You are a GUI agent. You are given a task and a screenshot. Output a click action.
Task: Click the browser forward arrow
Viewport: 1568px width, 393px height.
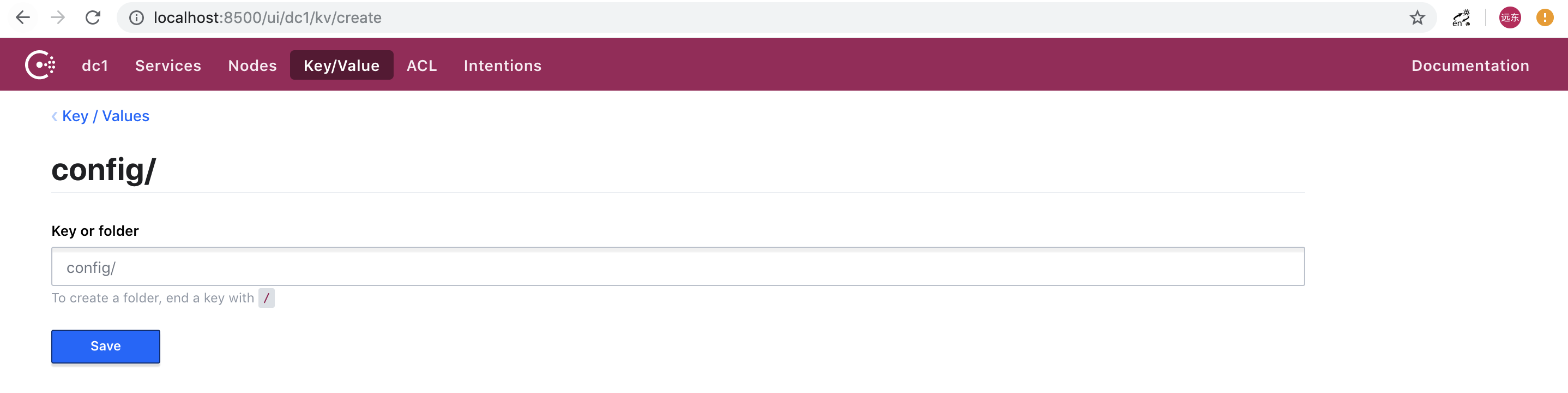click(x=58, y=17)
